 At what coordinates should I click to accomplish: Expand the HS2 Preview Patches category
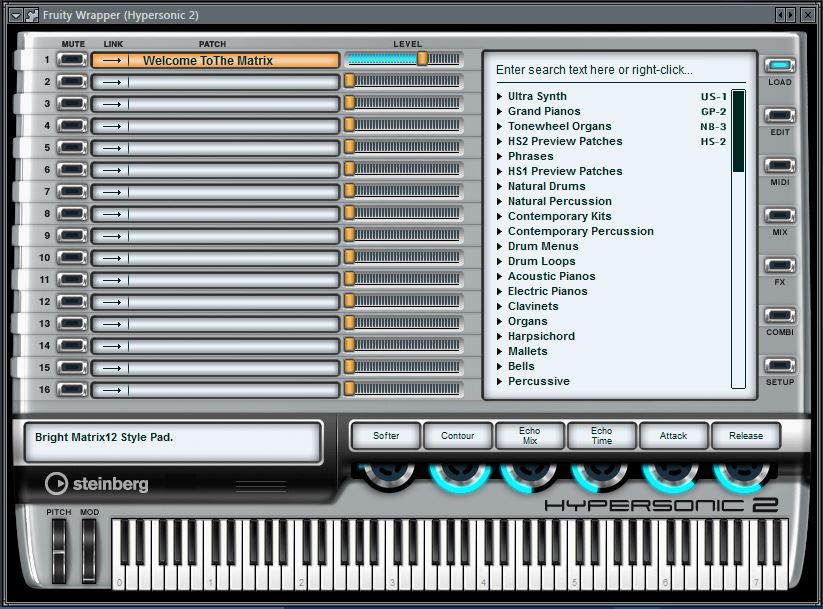500,141
